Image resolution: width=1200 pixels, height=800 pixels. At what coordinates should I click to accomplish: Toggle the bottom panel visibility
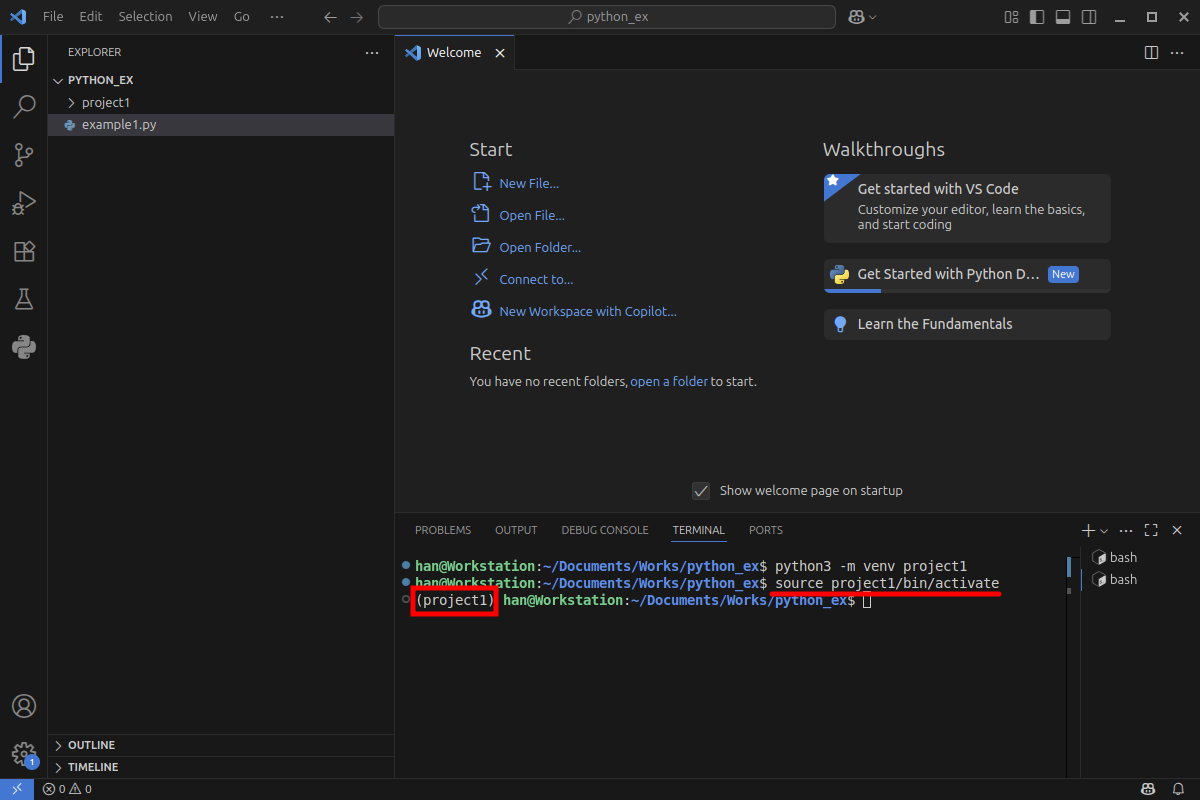(x=1063, y=17)
